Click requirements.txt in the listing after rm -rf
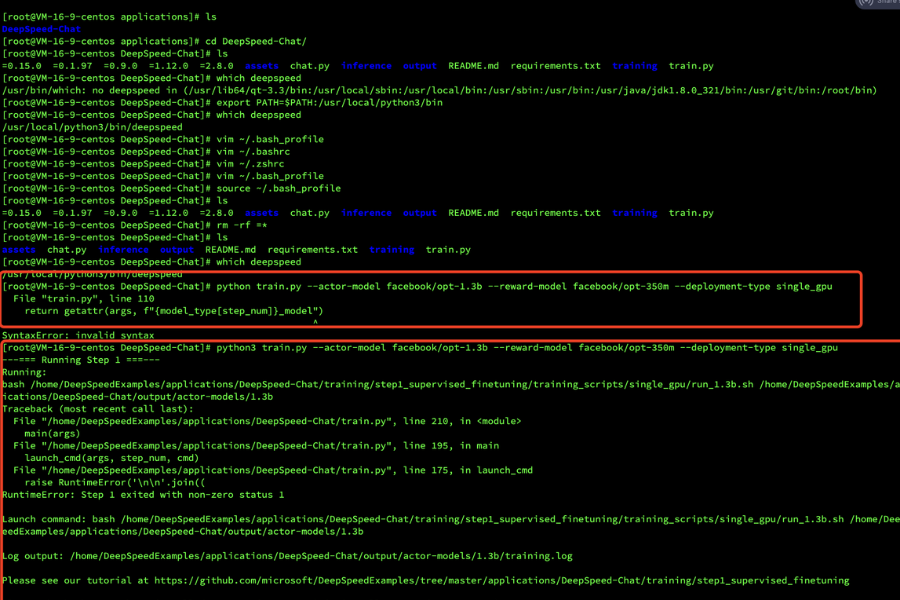The height and width of the screenshot is (600, 900). (312, 250)
